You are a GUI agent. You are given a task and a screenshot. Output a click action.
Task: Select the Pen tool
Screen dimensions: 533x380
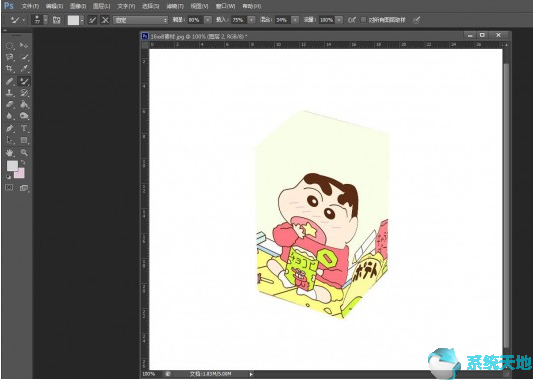point(10,128)
